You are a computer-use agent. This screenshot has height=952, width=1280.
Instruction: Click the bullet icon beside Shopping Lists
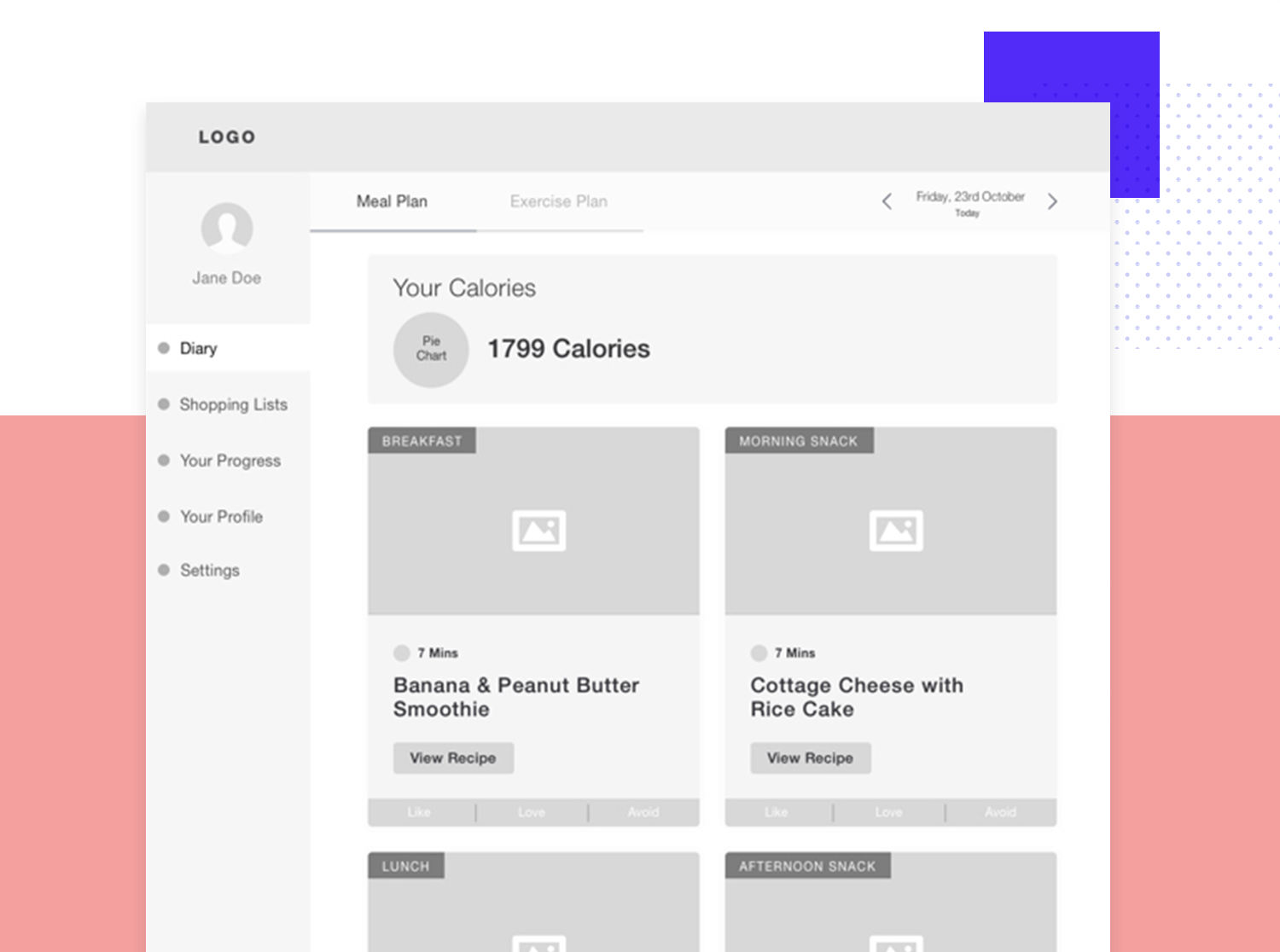click(x=164, y=404)
